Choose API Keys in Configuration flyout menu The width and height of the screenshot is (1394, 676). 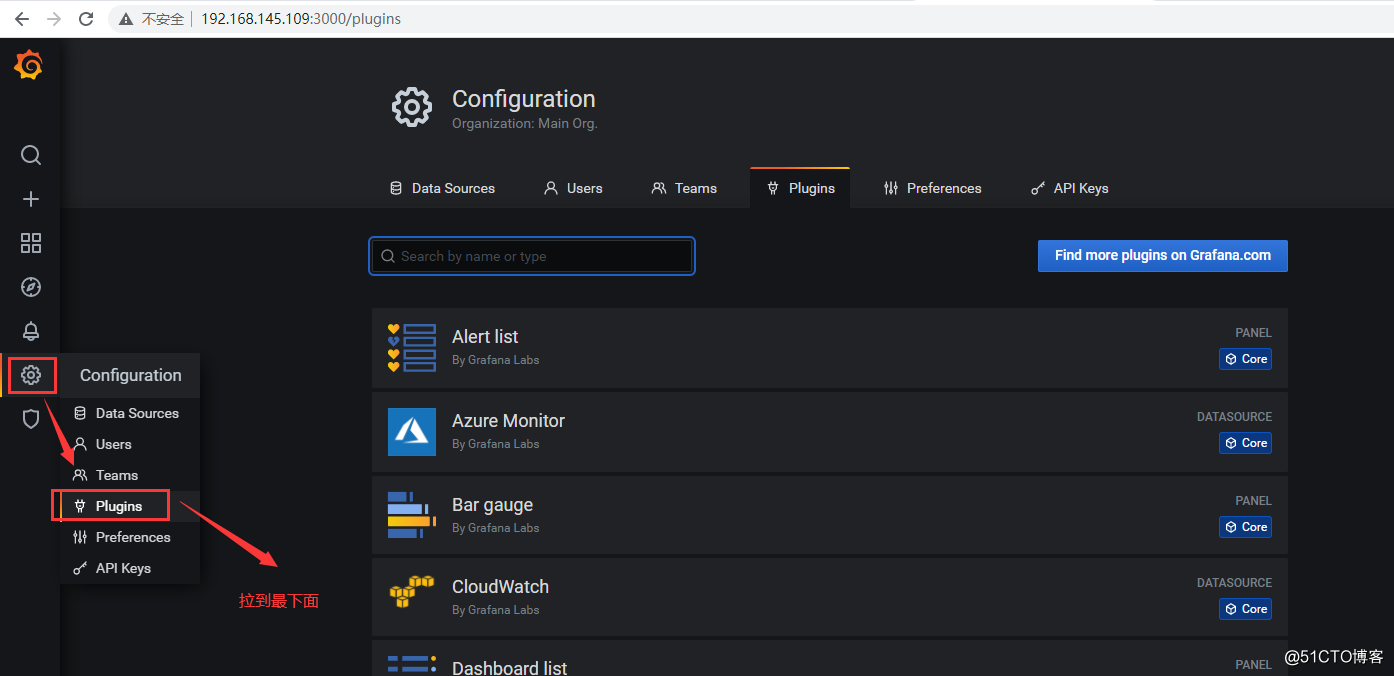(x=130, y=568)
